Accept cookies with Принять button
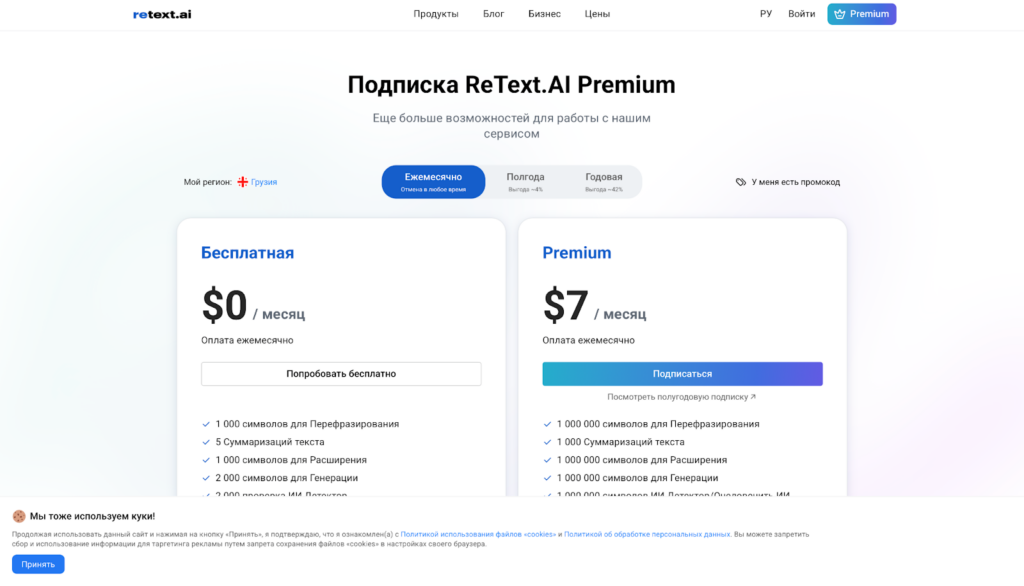 [38, 564]
